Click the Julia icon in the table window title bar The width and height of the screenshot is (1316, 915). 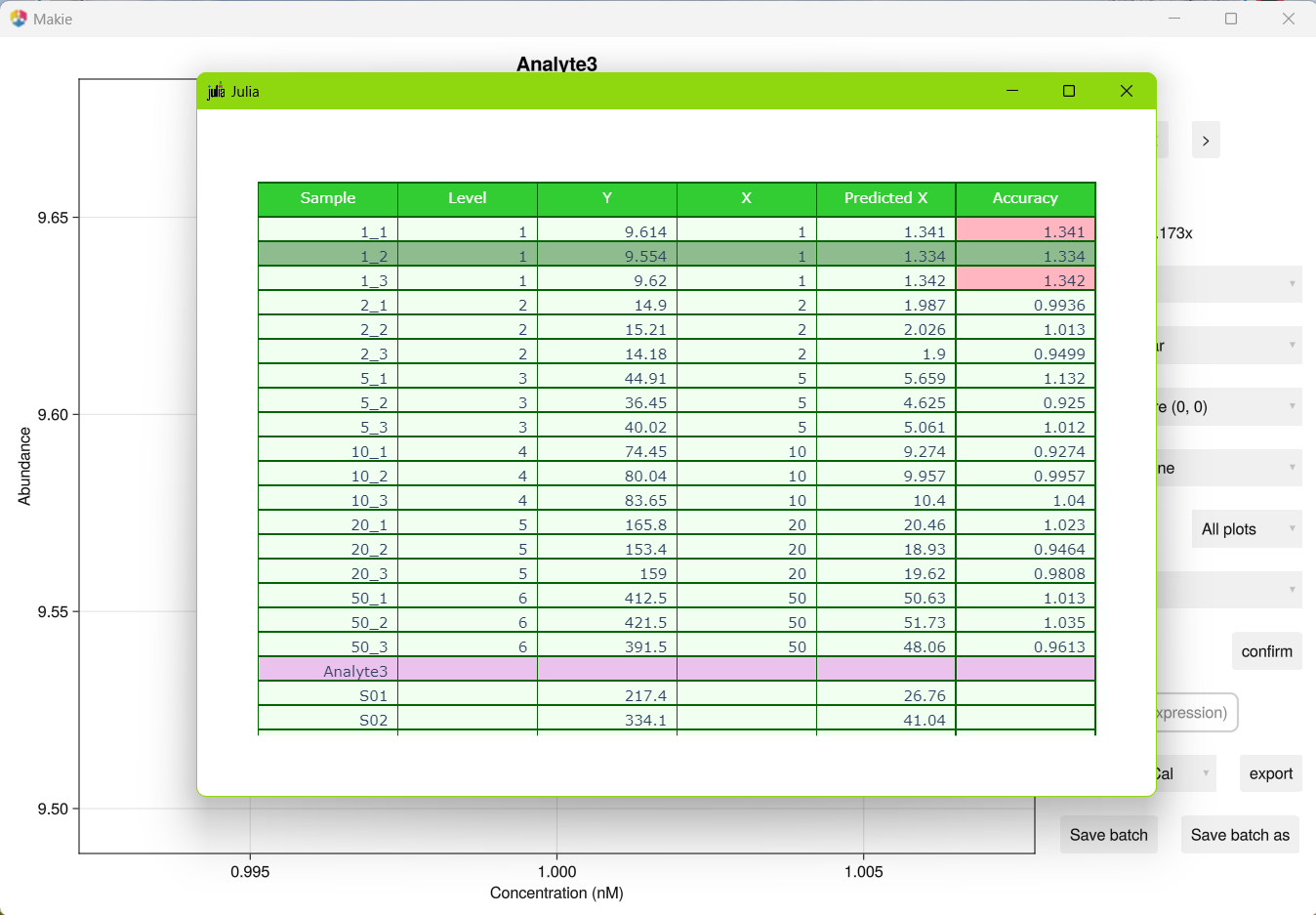click(216, 91)
